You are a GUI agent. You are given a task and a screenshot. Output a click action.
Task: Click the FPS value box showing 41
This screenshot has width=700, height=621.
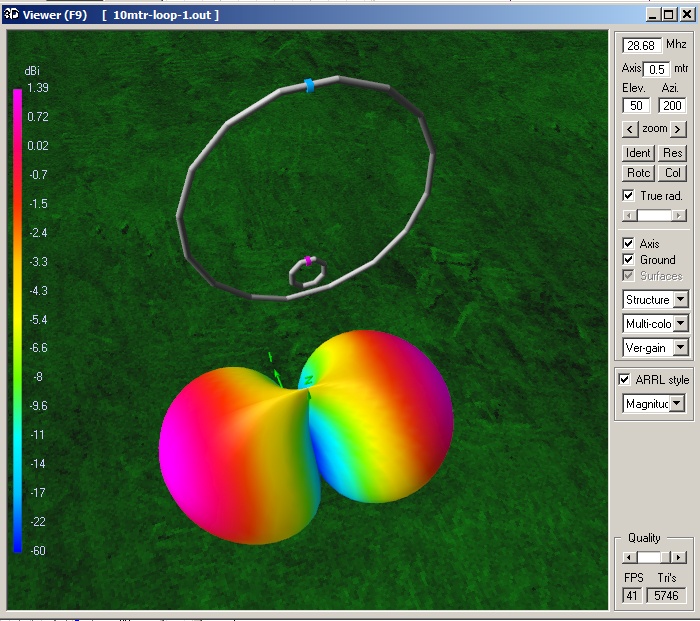[632, 596]
